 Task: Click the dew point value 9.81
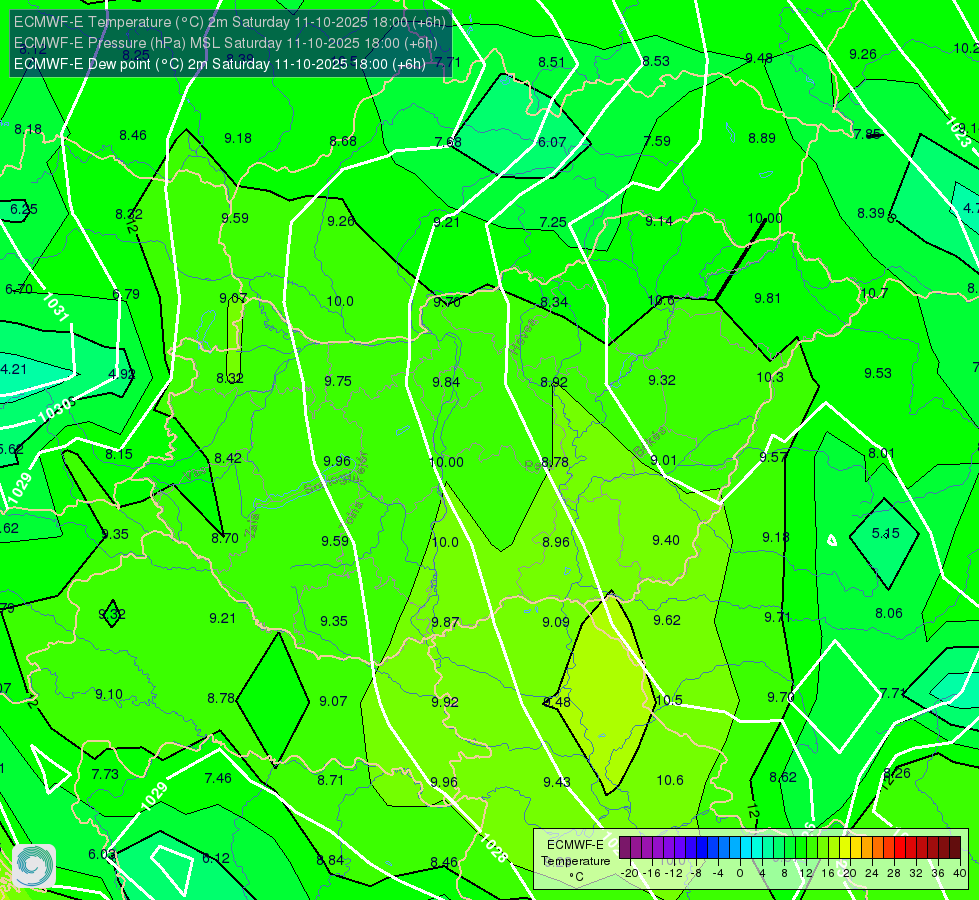(767, 298)
